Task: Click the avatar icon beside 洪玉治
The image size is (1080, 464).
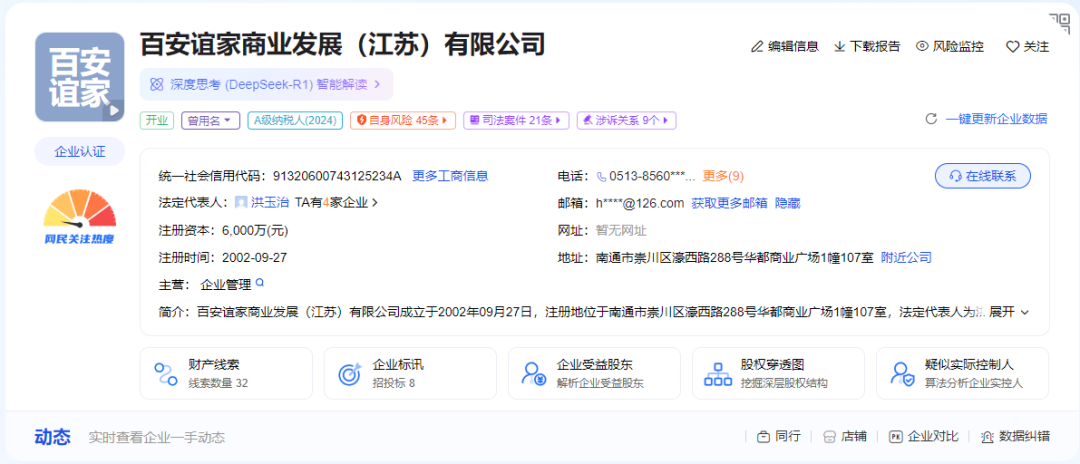Action: pyautogui.click(x=241, y=203)
